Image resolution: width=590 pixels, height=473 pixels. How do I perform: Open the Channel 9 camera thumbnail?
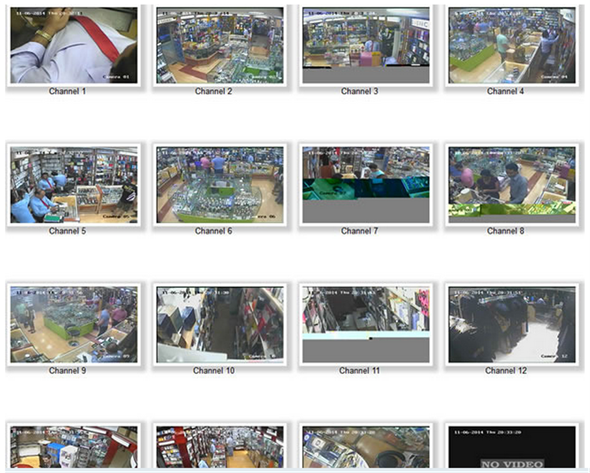point(74,325)
